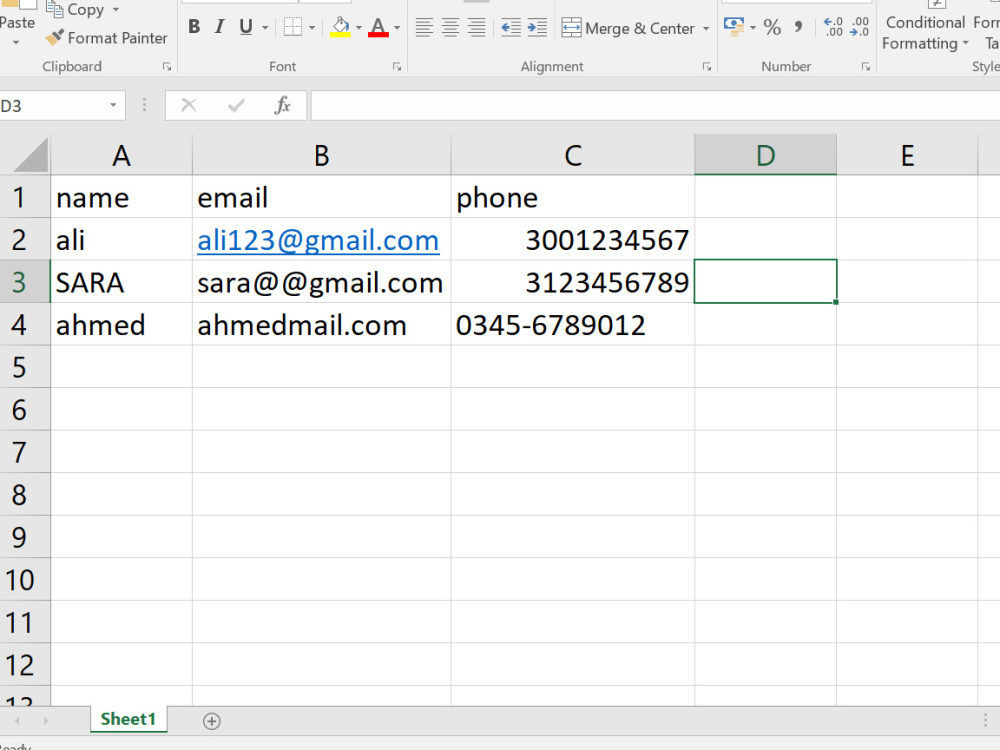Click the previous-sheet navigation arrow
This screenshot has height=750, width=1000.
click(x=17, y=721)
